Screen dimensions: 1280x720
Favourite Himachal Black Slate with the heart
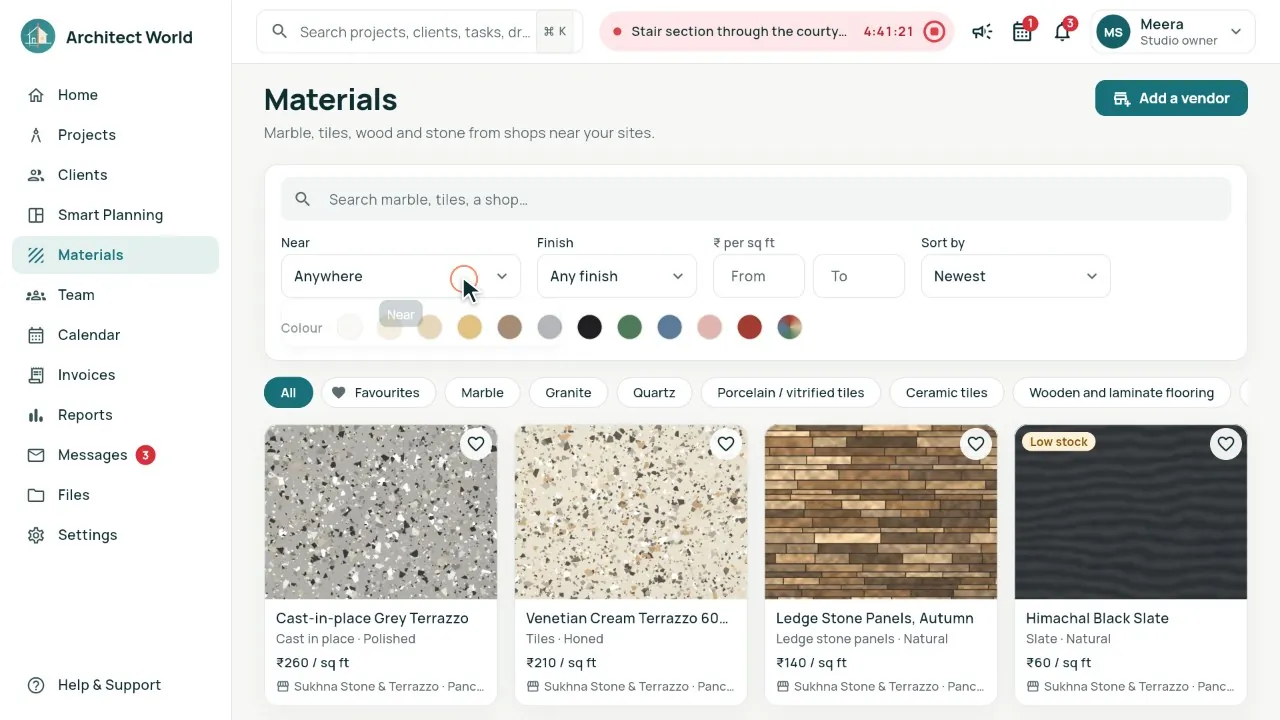1226,444
